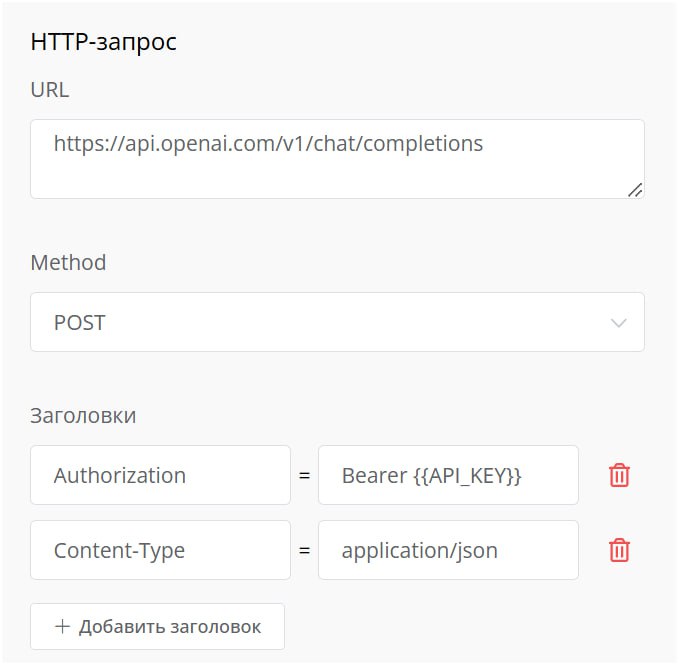Grab the URL textarea resize handle
The image size is (680, 665).
[x=634, y=189]
